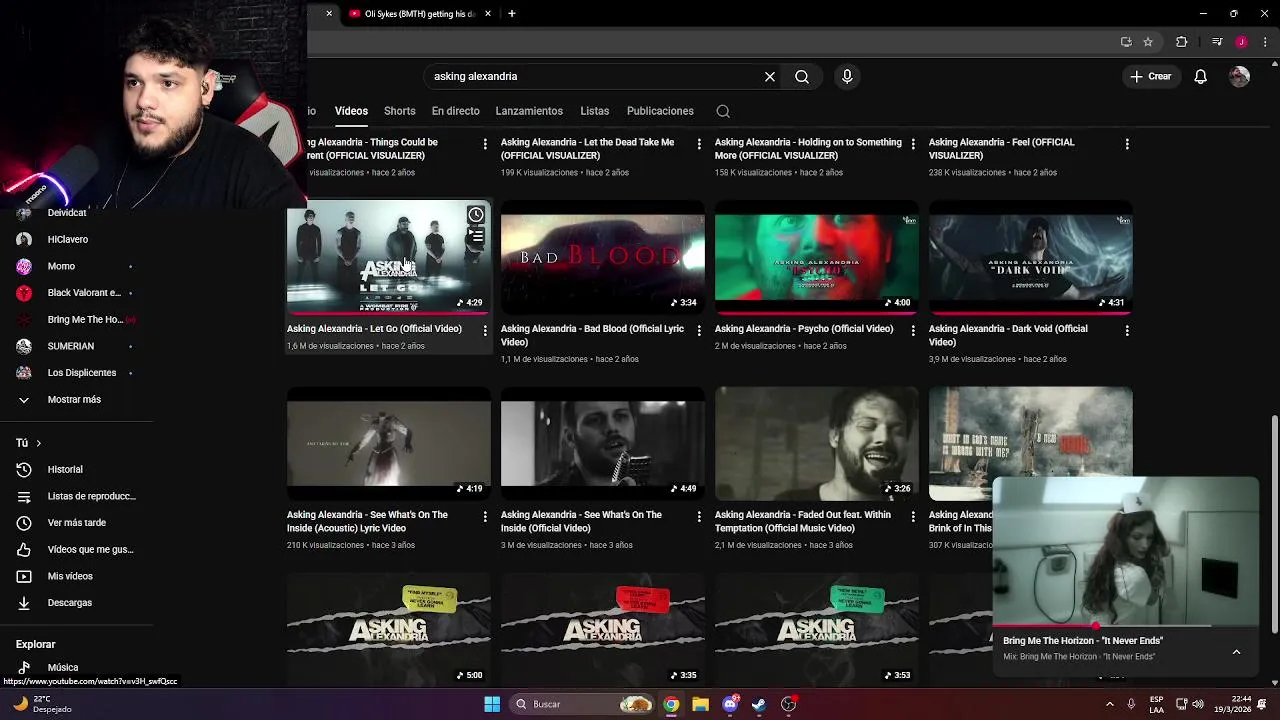Select the En directo tab

(455, 111)
